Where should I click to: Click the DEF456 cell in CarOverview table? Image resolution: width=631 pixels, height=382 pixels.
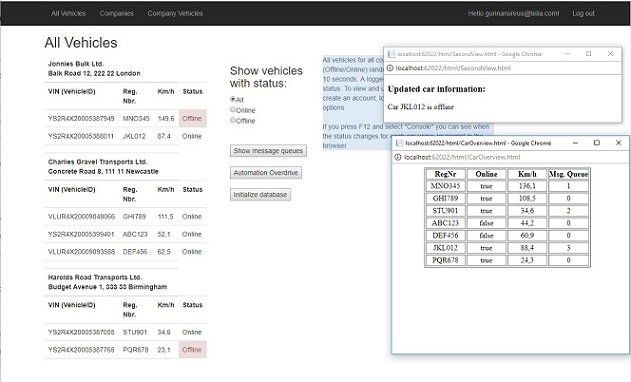[x=445, y=235]
